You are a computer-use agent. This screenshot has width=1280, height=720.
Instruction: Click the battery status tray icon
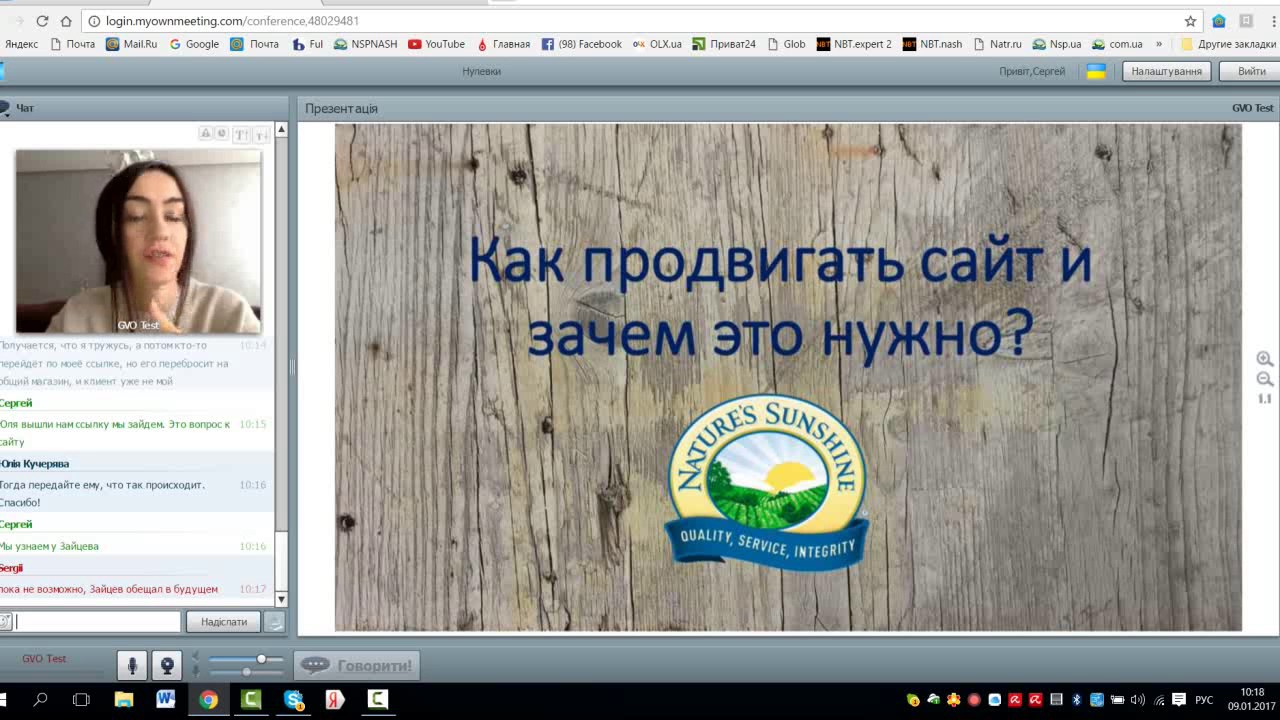click(x=1117, y=700)
